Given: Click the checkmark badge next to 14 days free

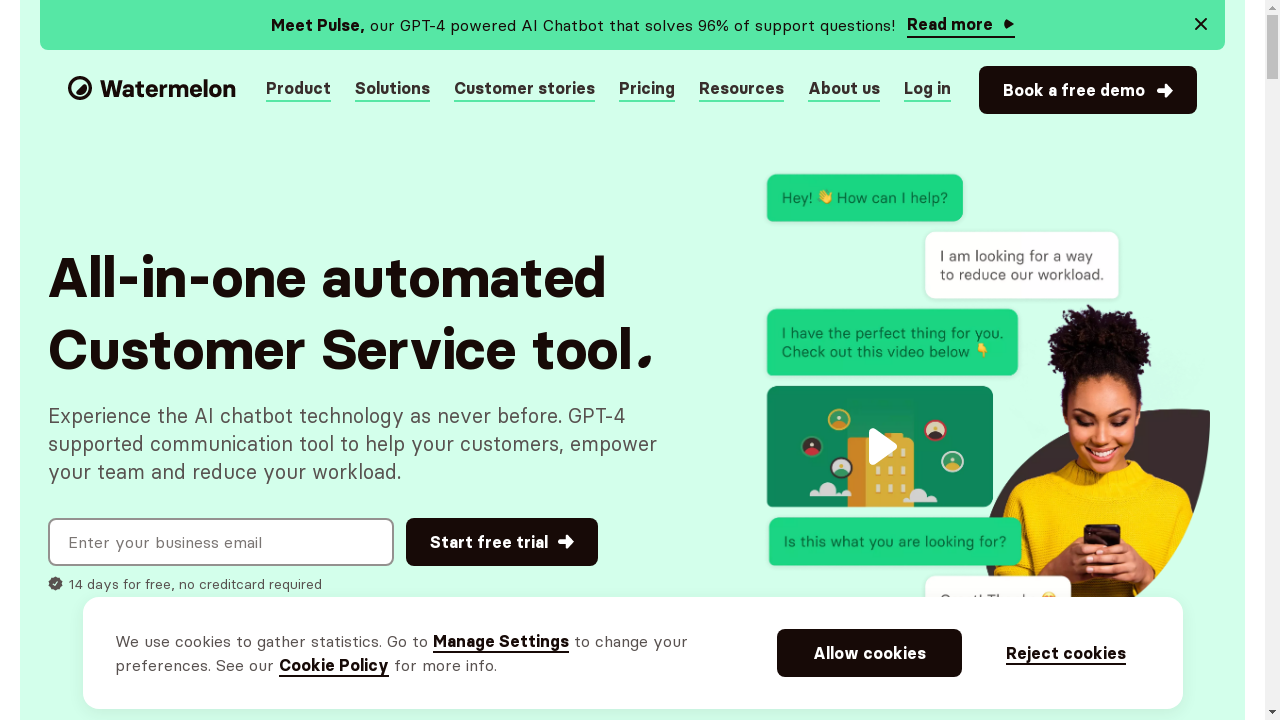Looking at the screenshot, I should (x=56, y=584).
